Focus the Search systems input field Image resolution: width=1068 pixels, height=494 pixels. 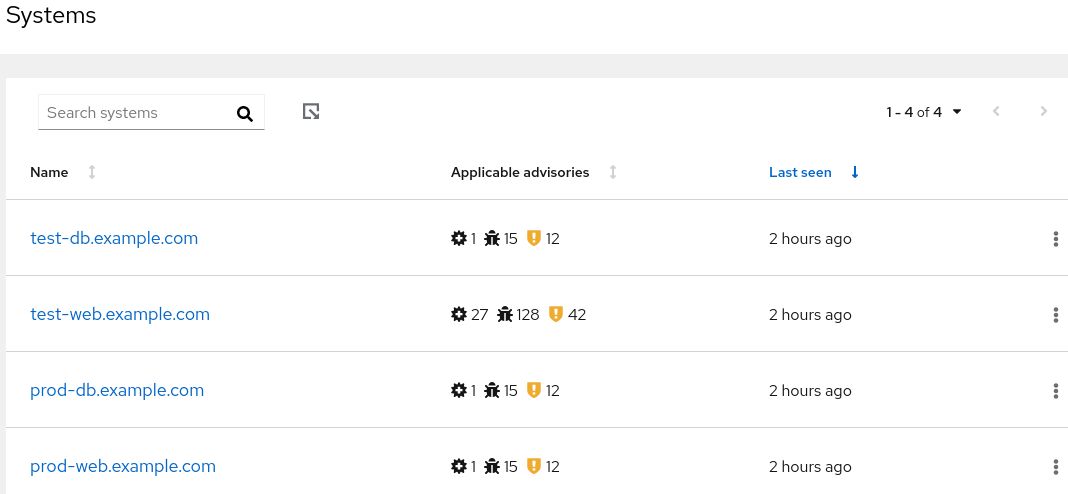click(x=135, y=113)
